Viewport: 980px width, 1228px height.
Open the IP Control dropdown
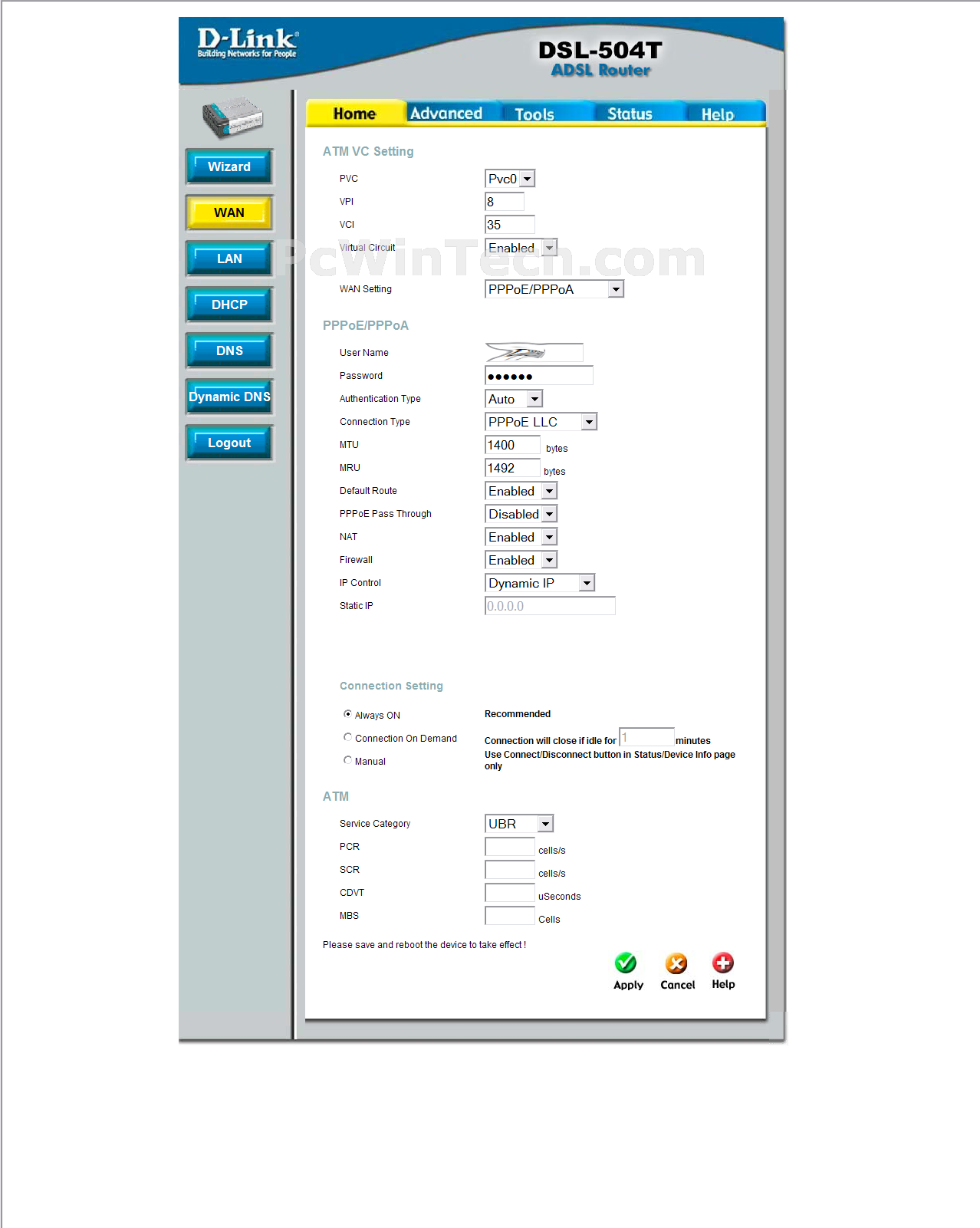coord(540,583)
